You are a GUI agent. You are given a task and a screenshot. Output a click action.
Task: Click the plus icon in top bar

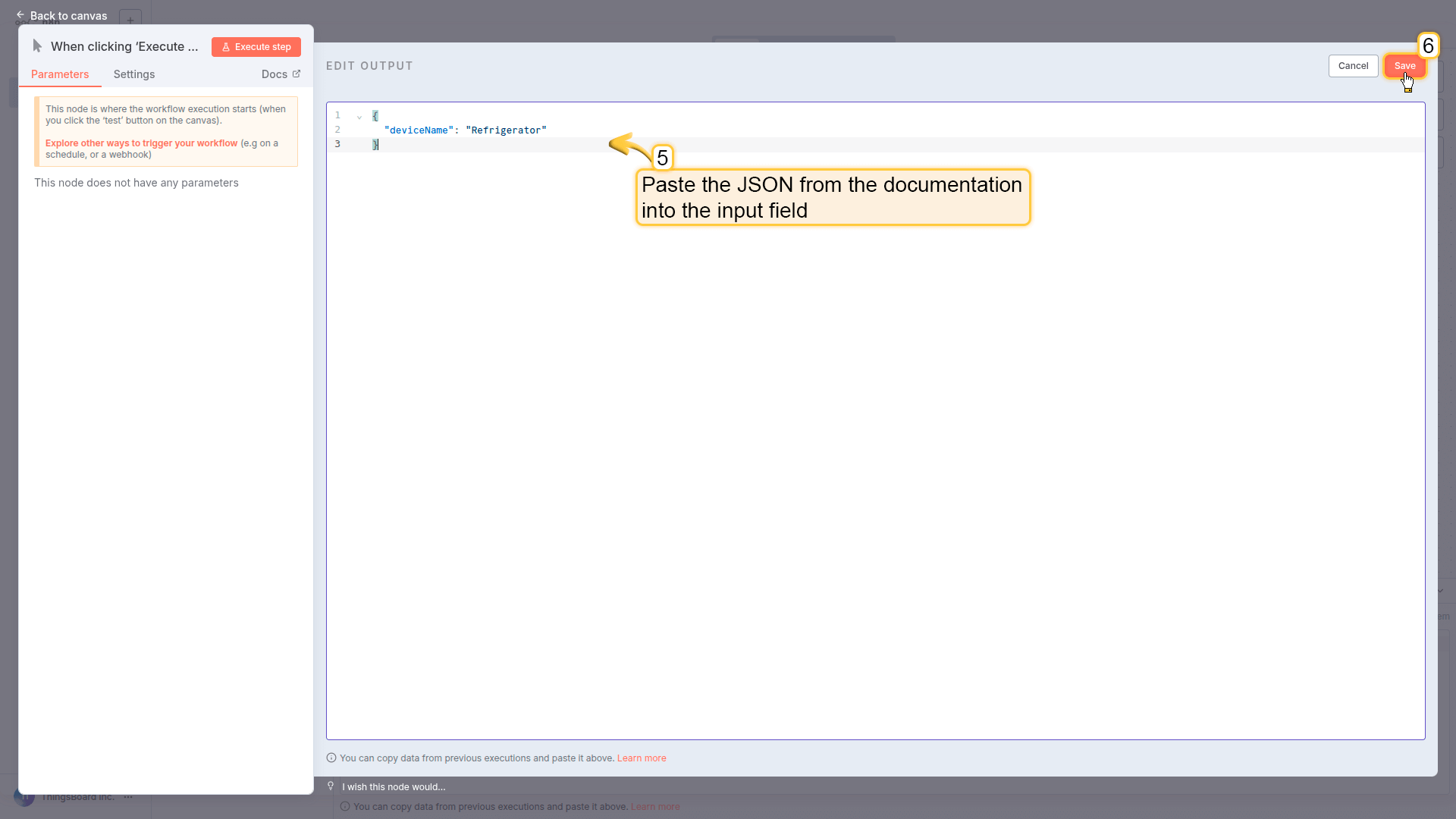(130, 20)
